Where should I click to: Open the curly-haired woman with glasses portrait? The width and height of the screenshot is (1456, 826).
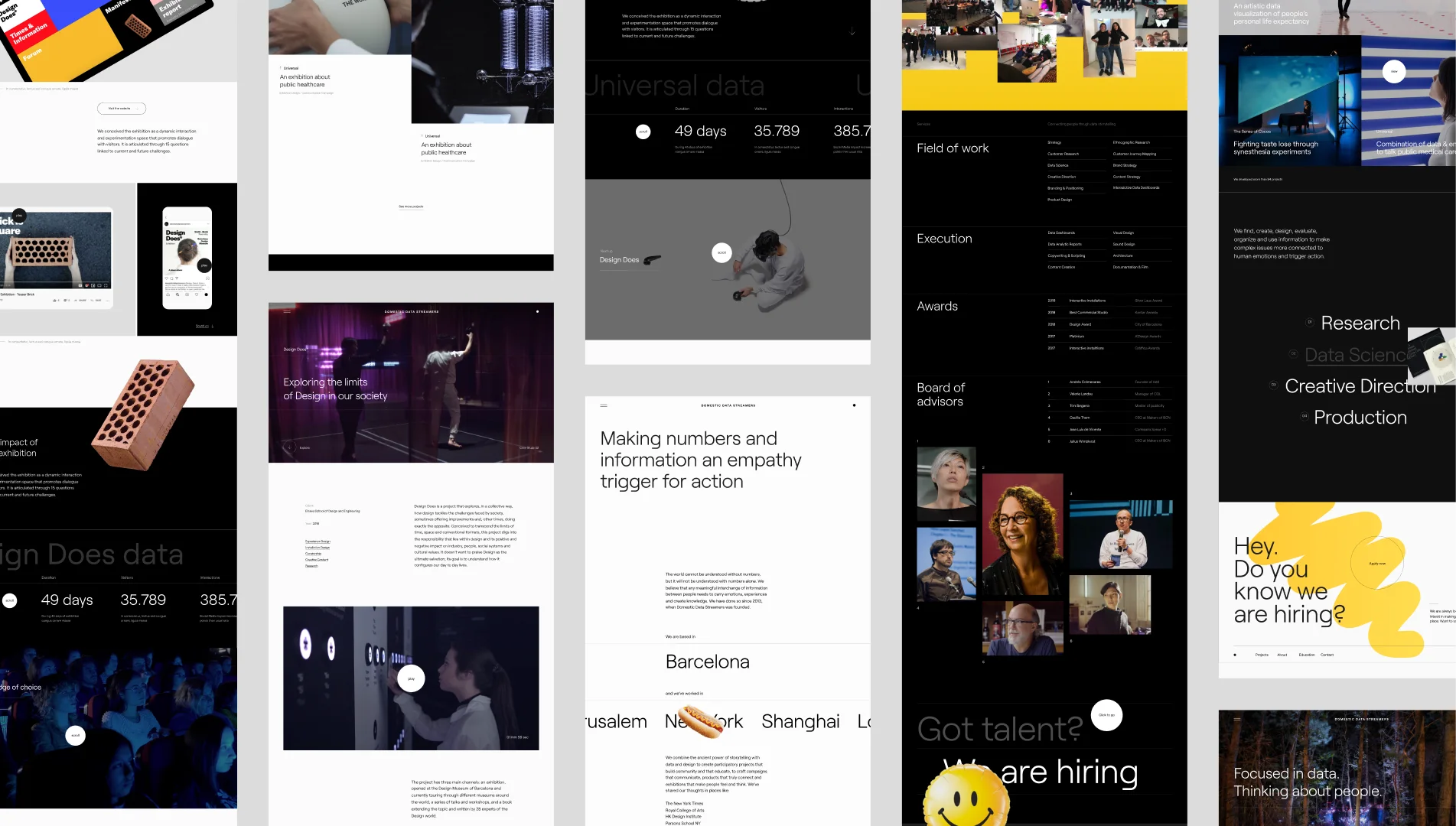point(1022,535)
